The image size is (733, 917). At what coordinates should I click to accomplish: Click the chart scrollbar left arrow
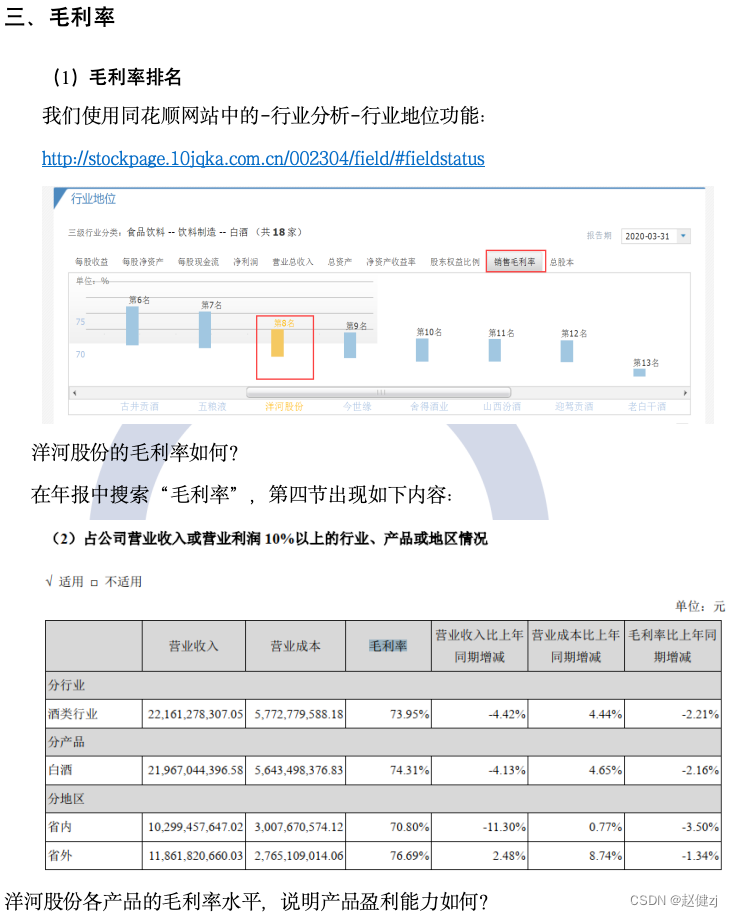(x=74, y=392)
